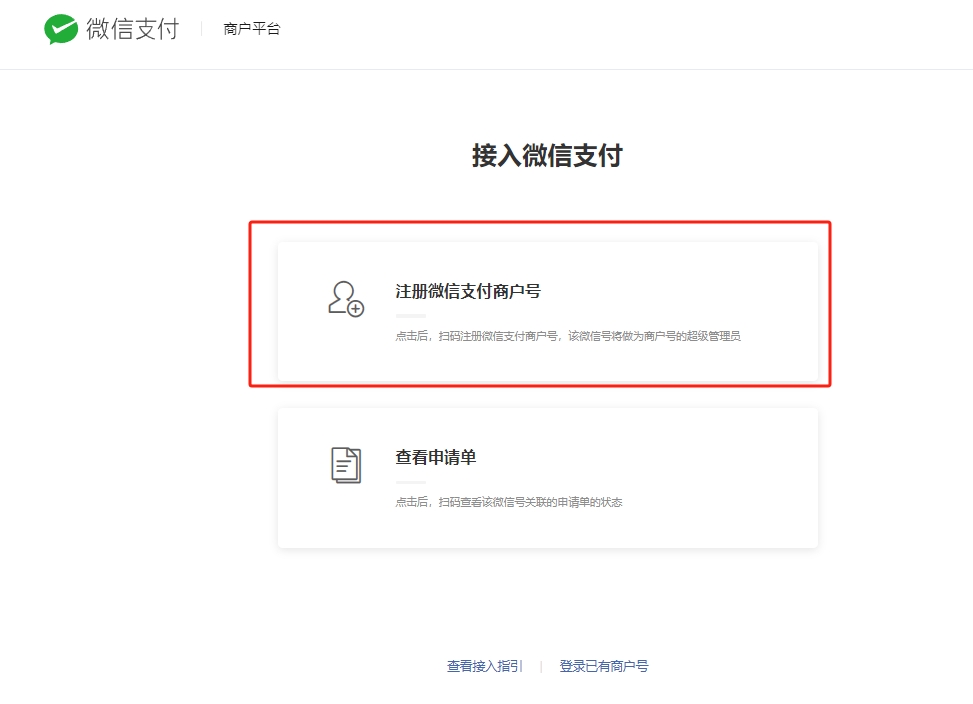Click the vertical divider beside 商户平台
This screenshot has height=704, width=973.
click(x=202, y=29)
